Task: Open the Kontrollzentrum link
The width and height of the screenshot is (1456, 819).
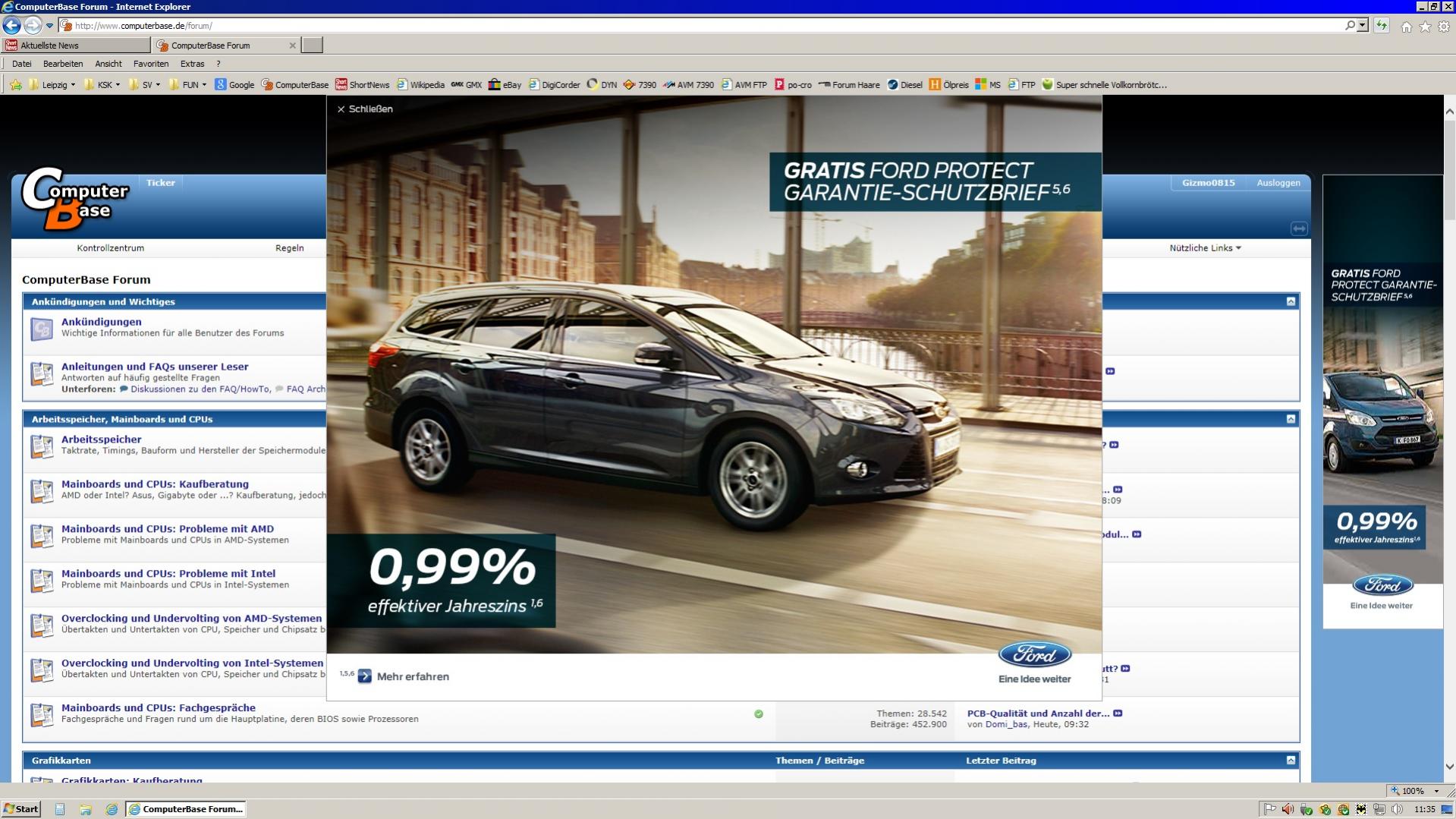Action: tap(110, 248)
